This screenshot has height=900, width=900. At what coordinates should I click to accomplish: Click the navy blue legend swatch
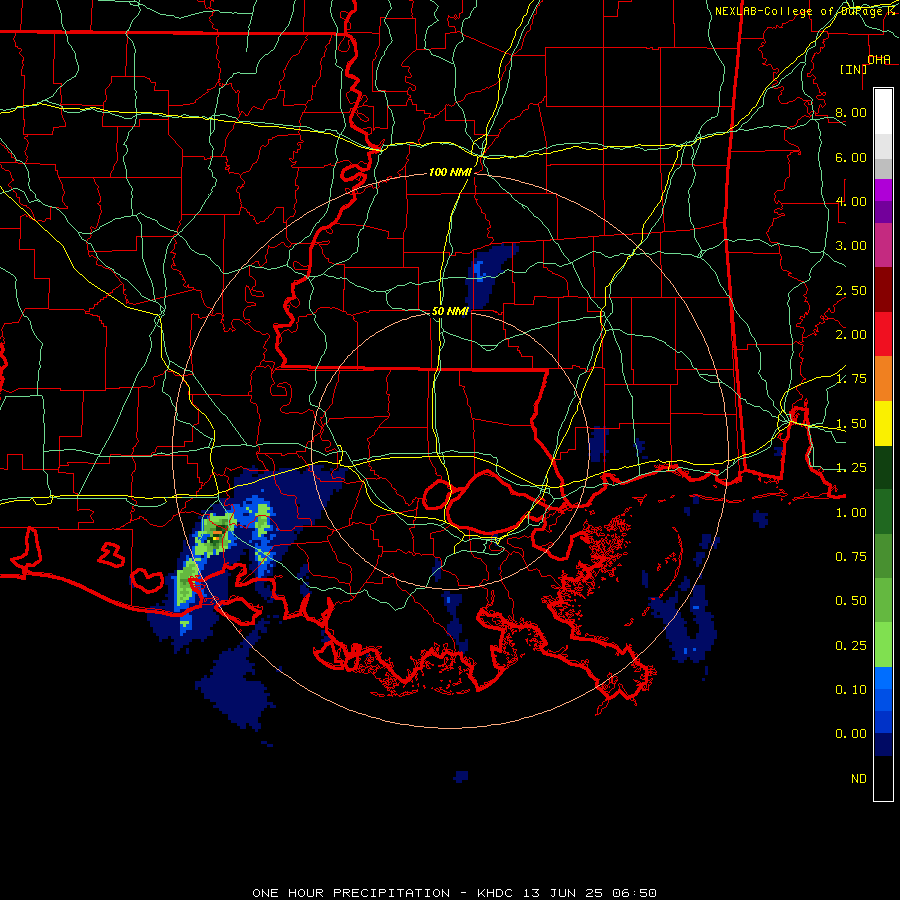coord(883,745)
